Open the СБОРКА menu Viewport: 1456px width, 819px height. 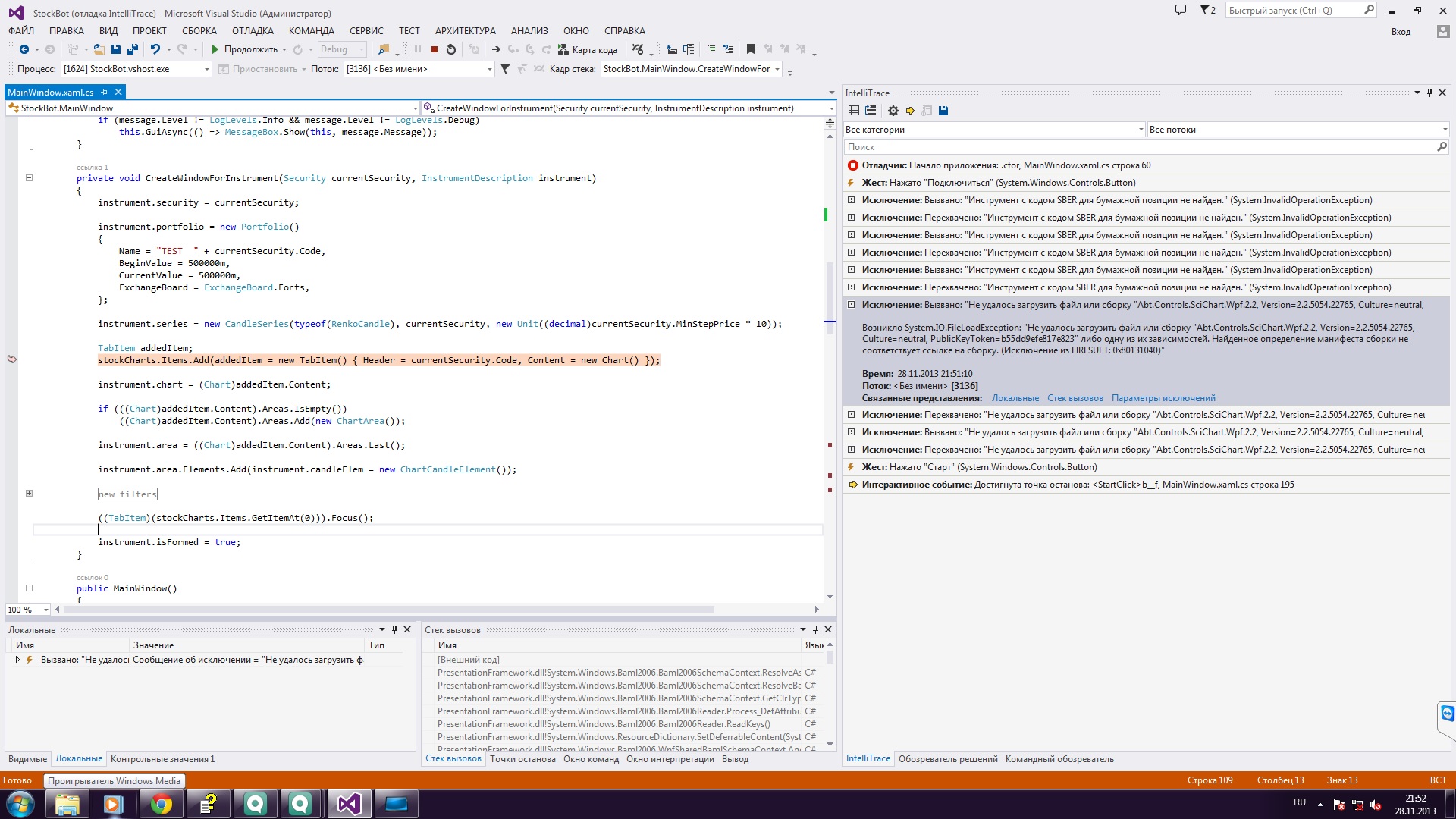click(x=199, y=31)
